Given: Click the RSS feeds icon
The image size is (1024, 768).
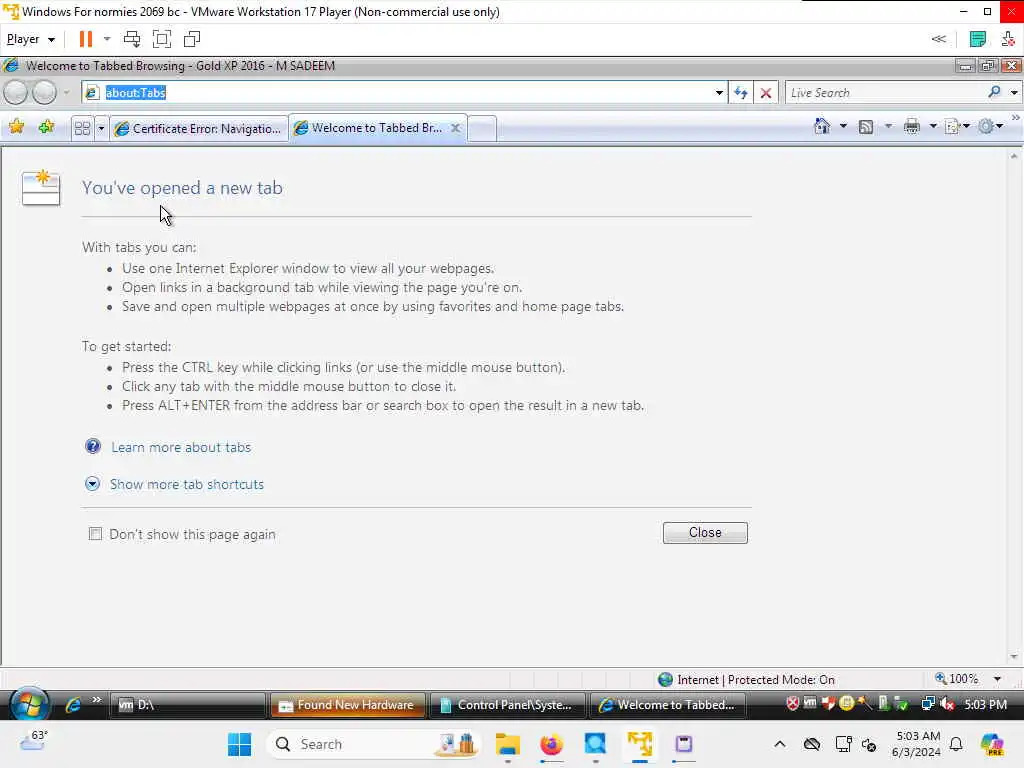Looking at the screenshot, I should click(866, 127).
